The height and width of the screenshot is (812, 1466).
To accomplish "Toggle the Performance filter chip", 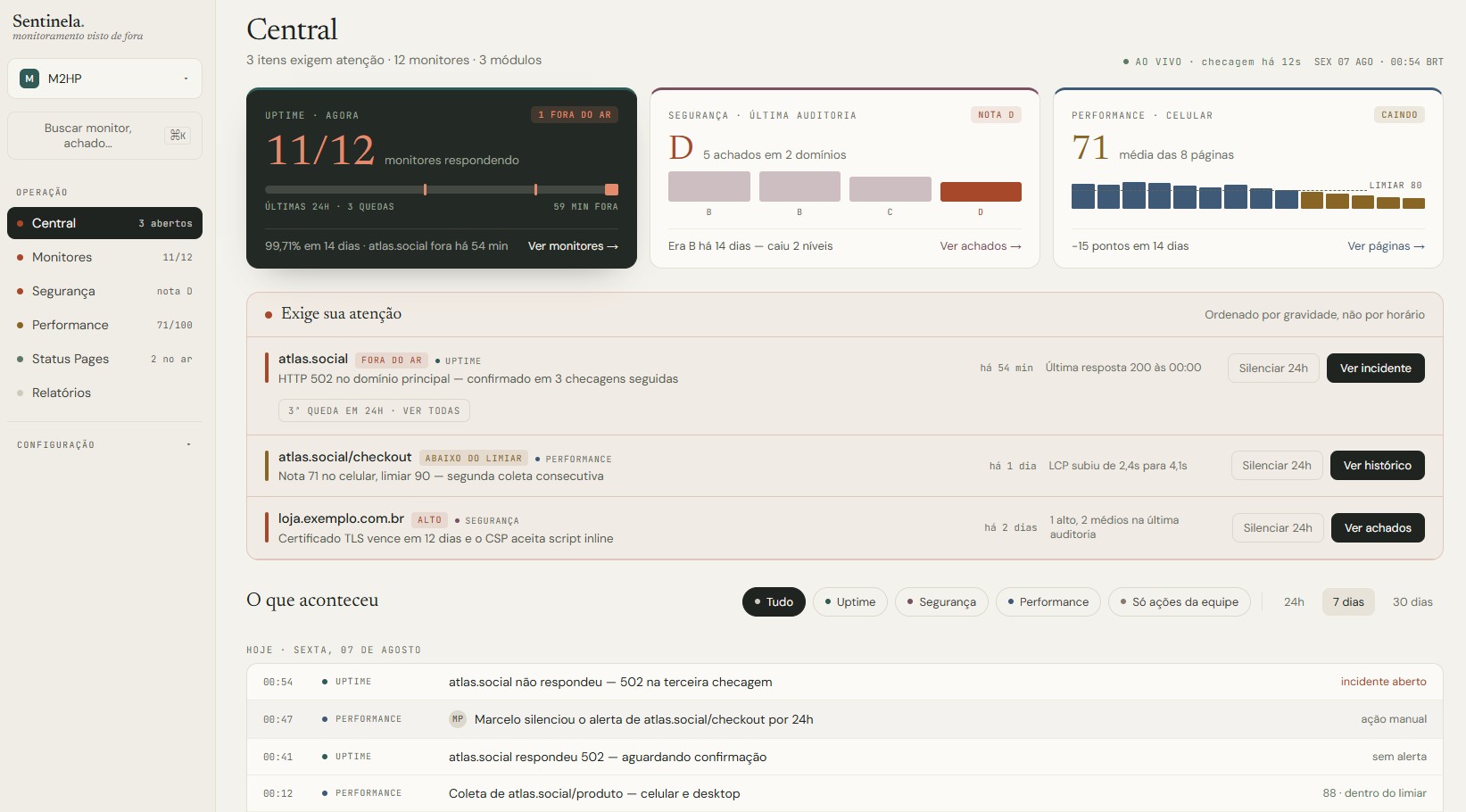I will coord(1048,601).
